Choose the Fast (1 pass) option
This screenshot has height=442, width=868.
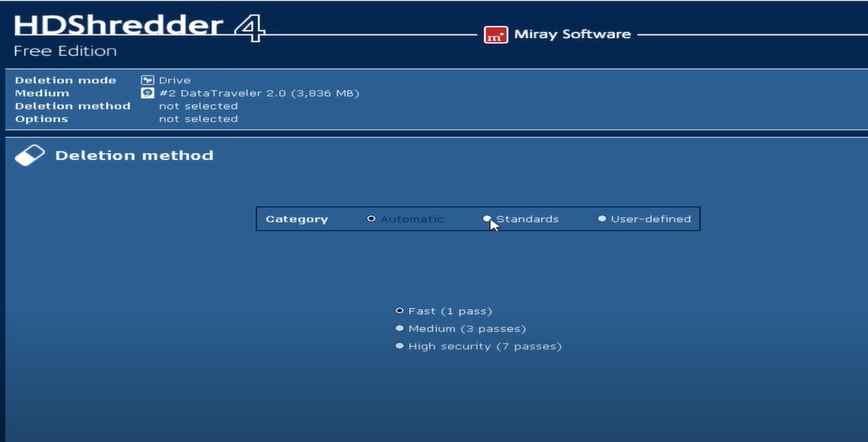pos(399,311)
